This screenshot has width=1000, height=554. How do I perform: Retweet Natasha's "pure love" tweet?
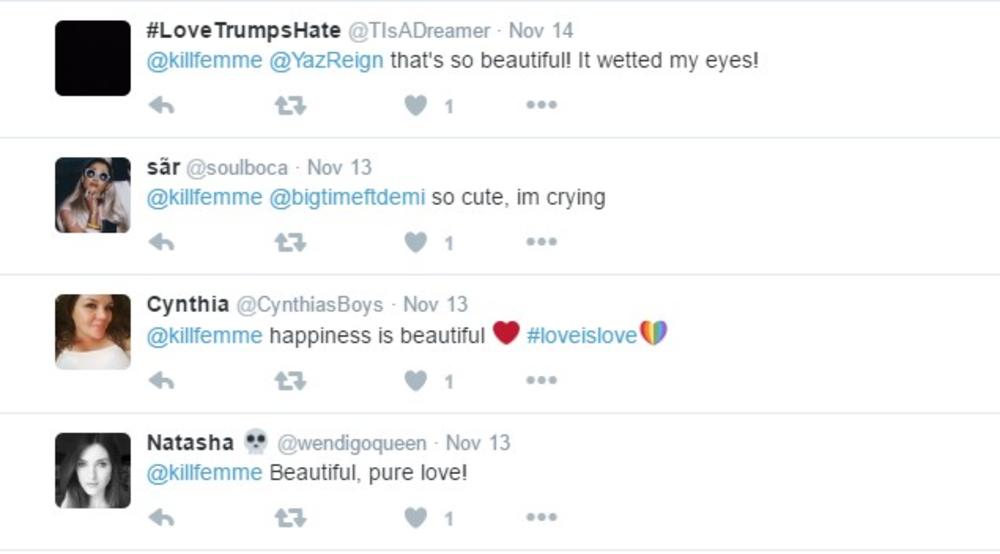pyautogui.click(x=290, y=517)
